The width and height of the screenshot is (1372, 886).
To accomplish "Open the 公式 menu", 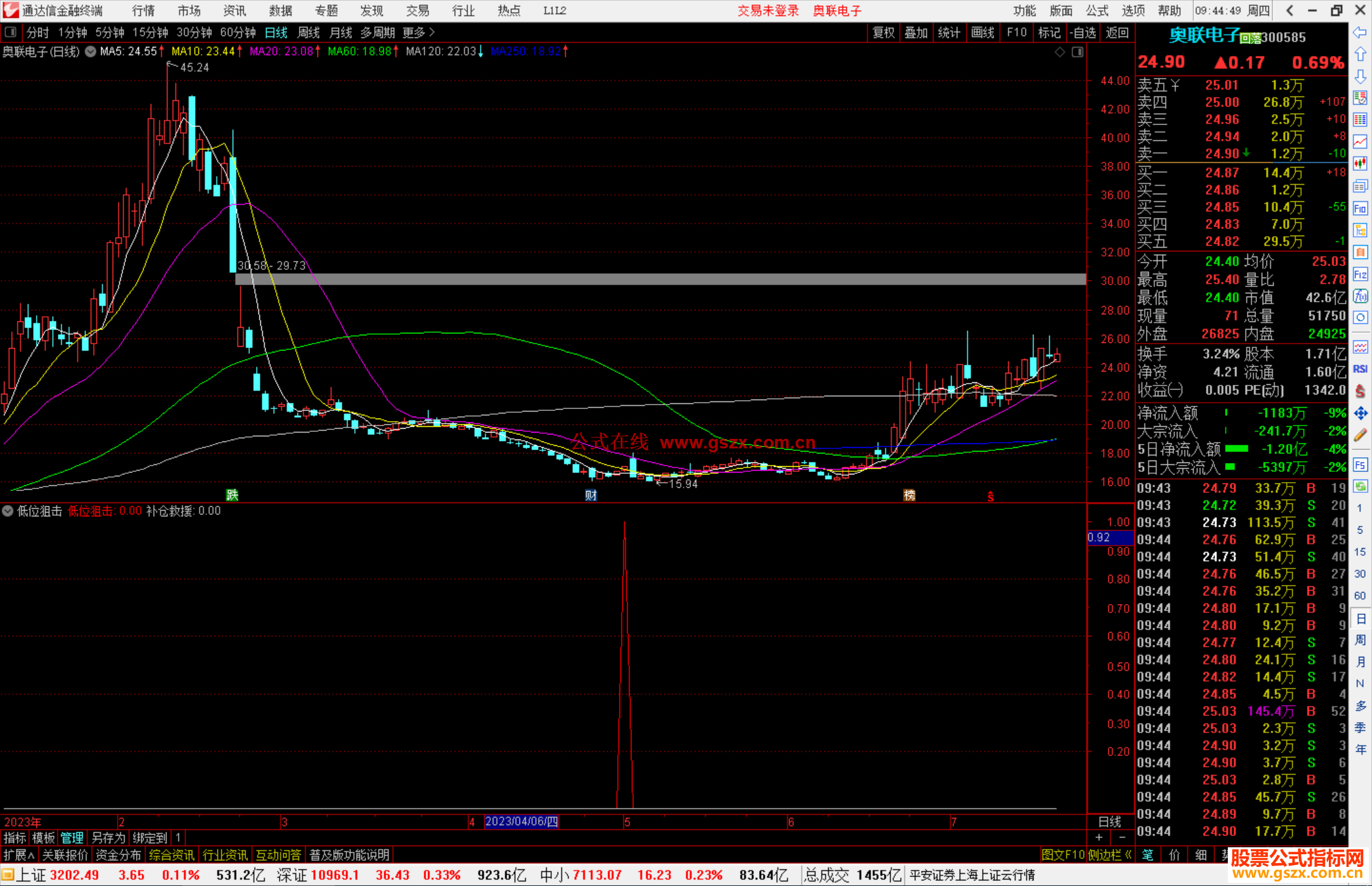I will 1097,11.
